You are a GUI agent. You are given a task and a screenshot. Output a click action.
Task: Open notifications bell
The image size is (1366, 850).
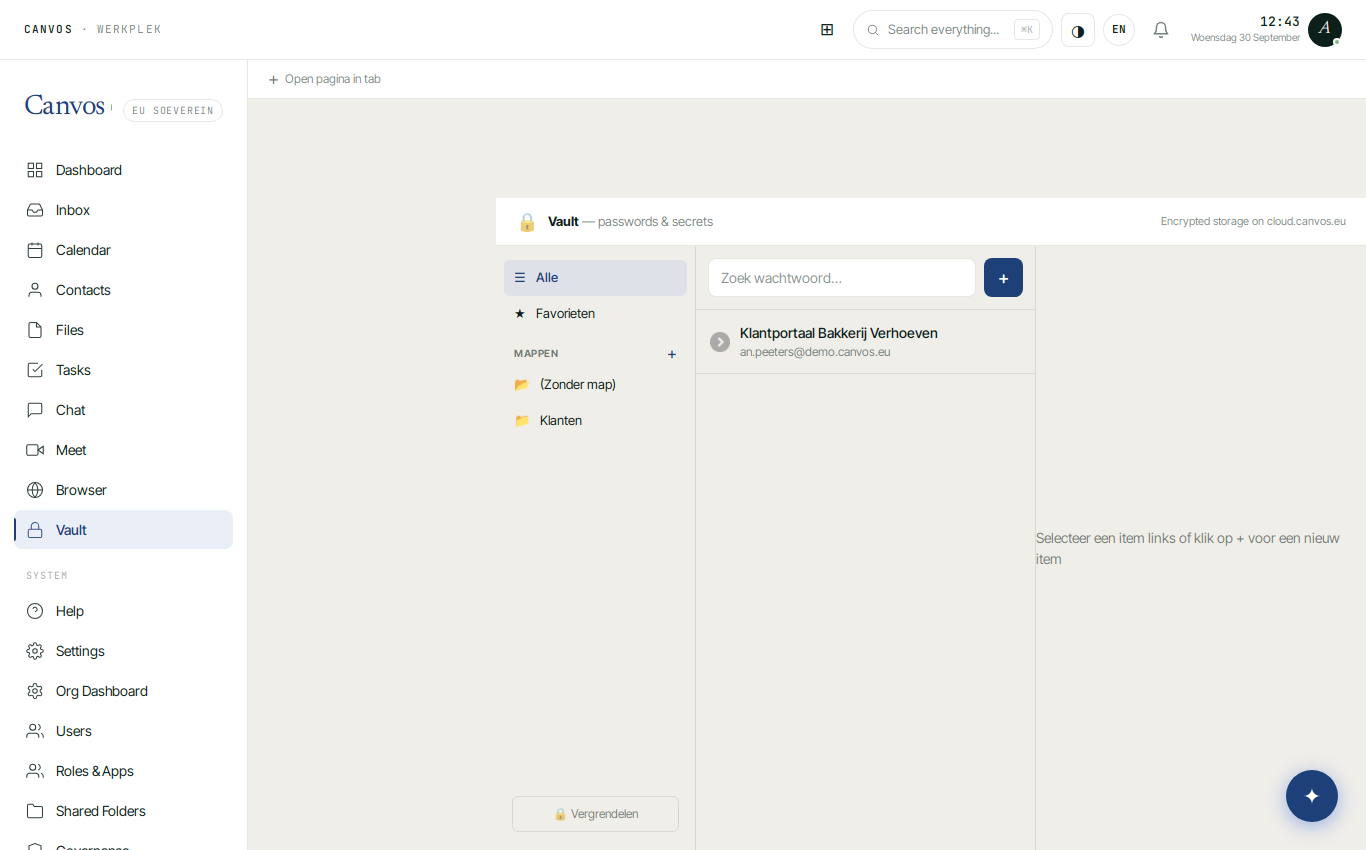coord(1161,30)
